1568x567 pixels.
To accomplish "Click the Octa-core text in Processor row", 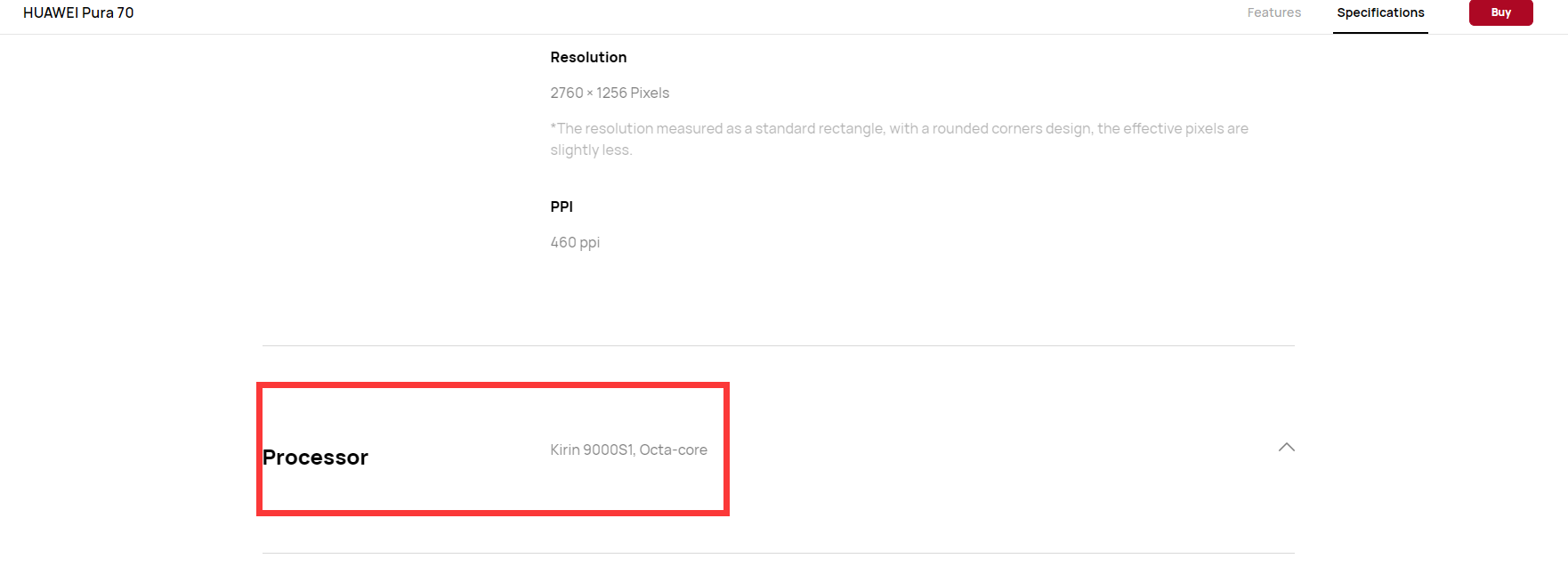I will coord(674,450).
